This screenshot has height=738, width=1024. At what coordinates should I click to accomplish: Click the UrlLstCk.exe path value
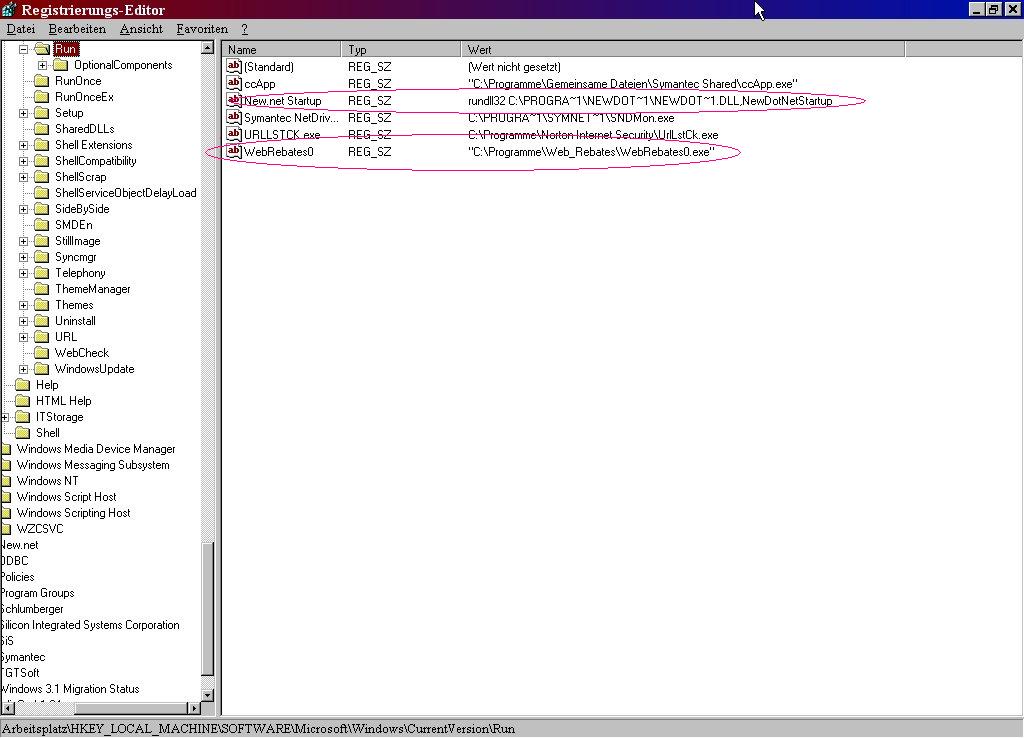[593, 135]
